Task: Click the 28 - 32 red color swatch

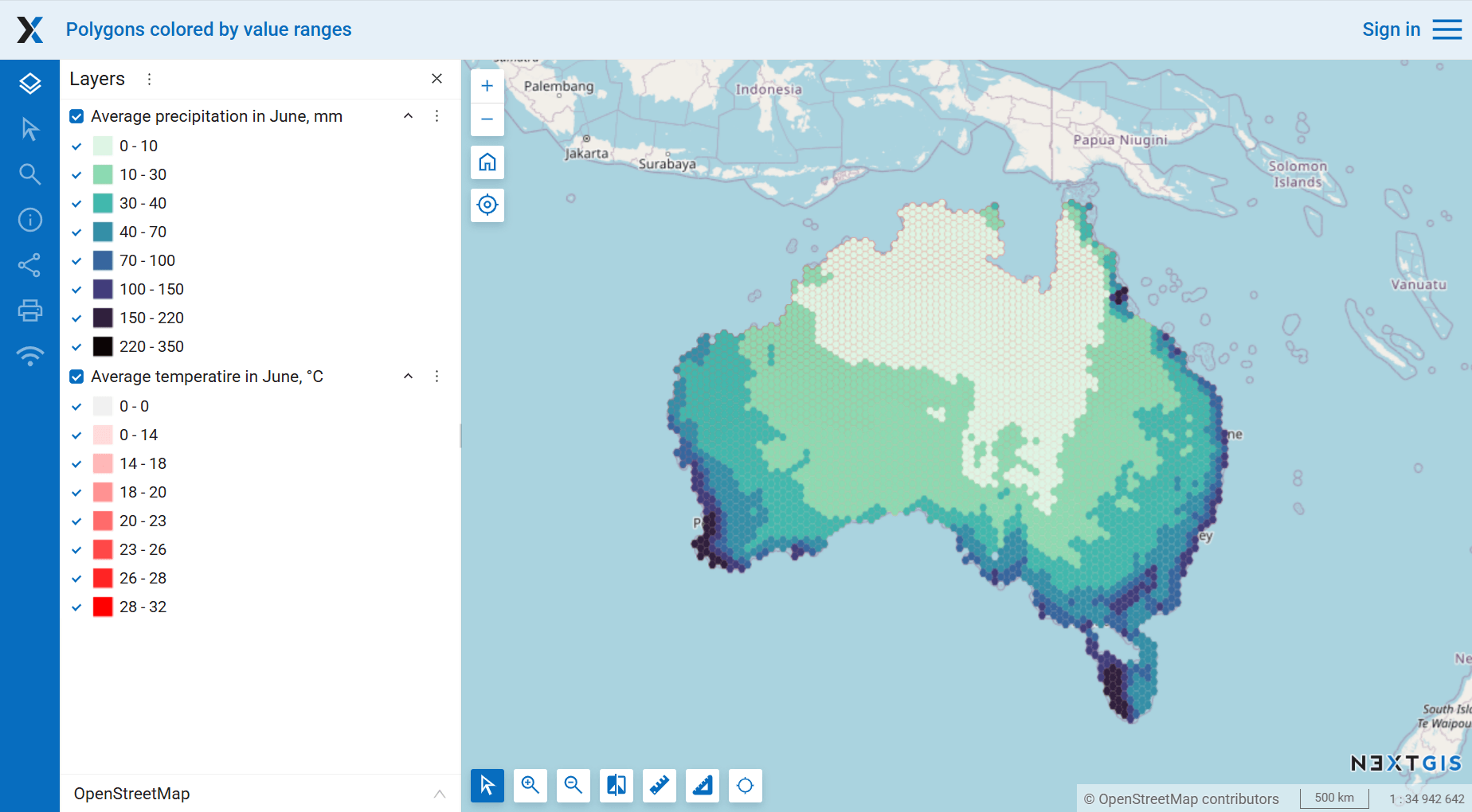Action: coord(103,607)
